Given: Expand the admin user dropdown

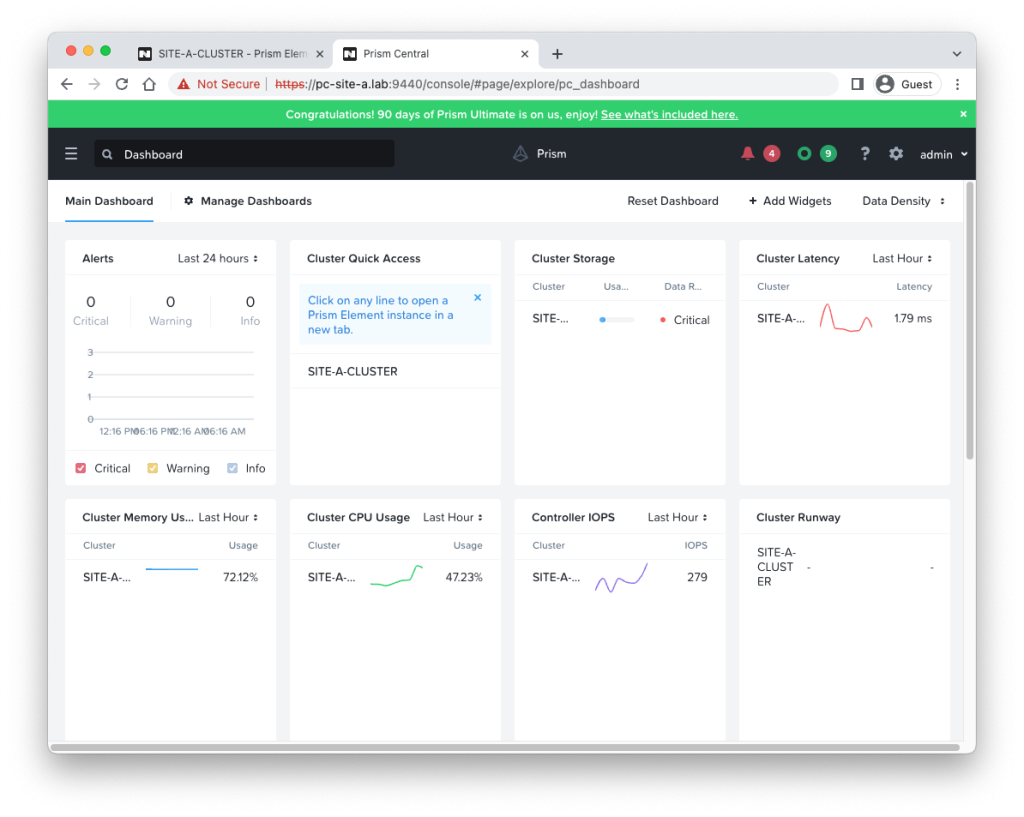Looking at the screenshot, I should 943,155.
